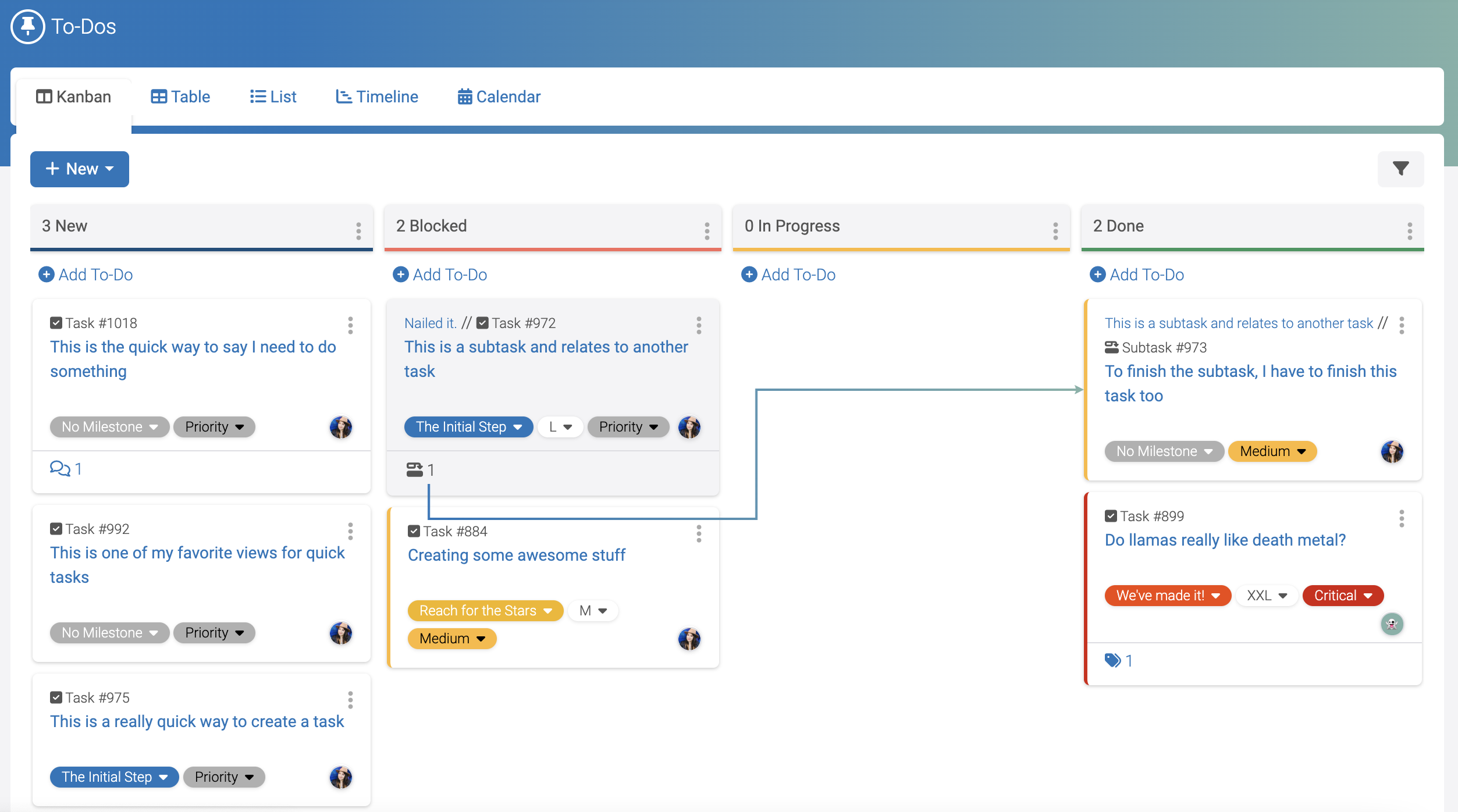
Task: Click skull avatar on Task #899
Action: click(x=1392, y=624)
